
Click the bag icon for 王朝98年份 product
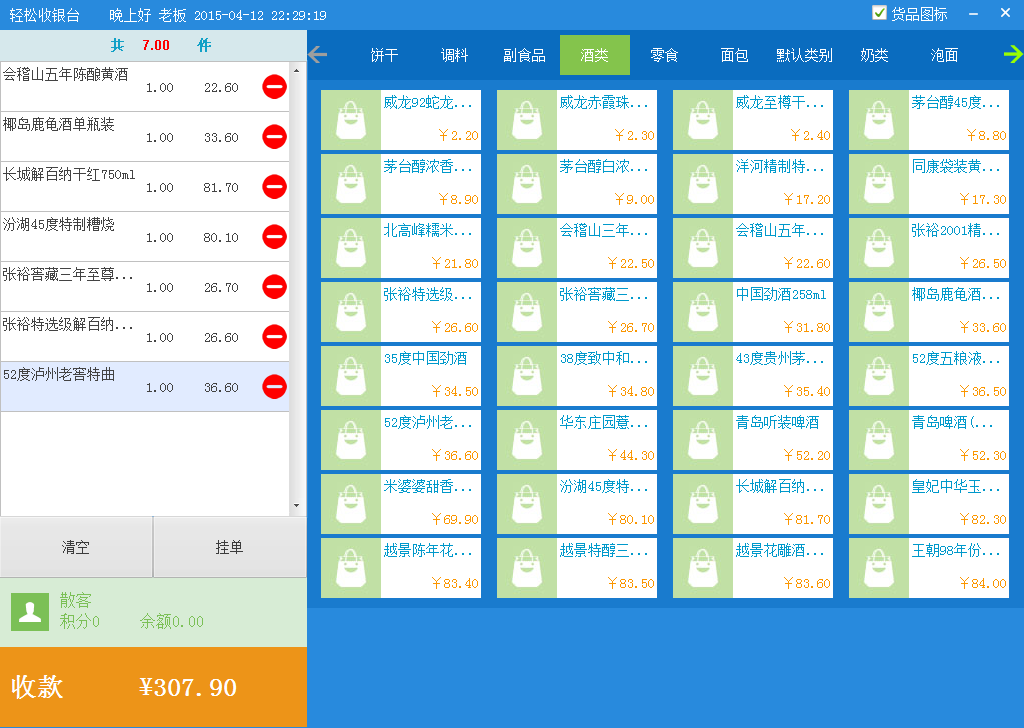(x=878, y=568)
